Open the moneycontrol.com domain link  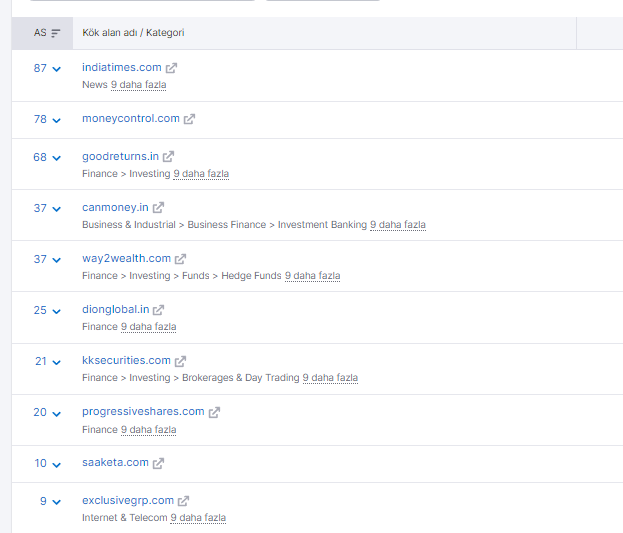tap(131, 118)
